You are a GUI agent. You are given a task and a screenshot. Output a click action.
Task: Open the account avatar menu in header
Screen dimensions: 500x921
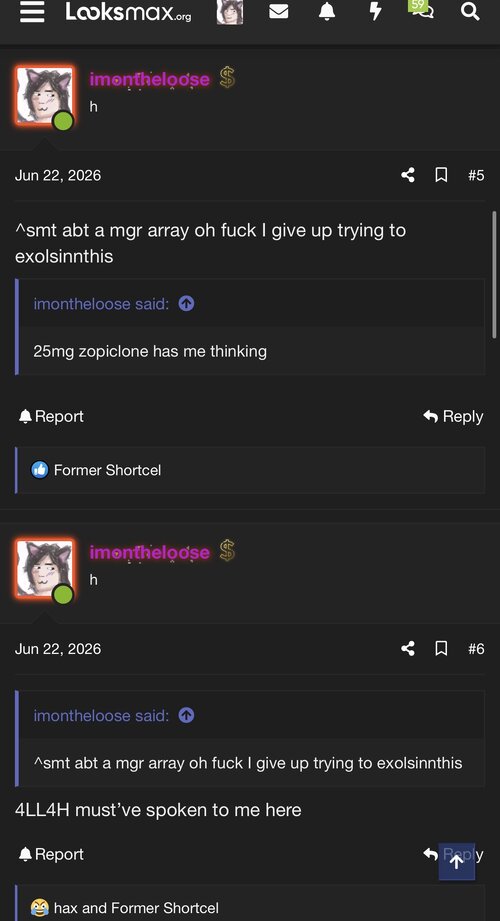pyautogui.click(x=230, y=12)
